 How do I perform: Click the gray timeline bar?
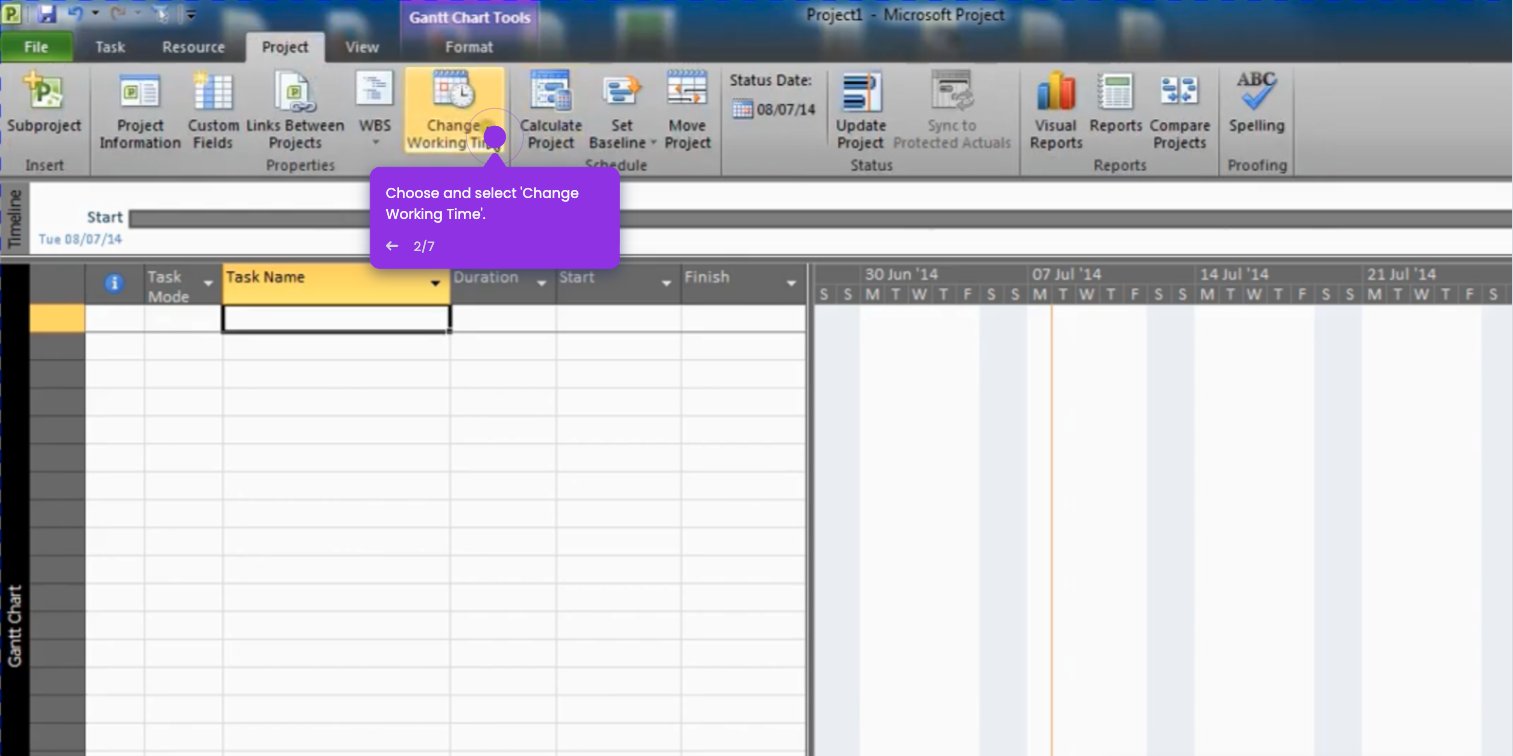(x=820, y=218)
